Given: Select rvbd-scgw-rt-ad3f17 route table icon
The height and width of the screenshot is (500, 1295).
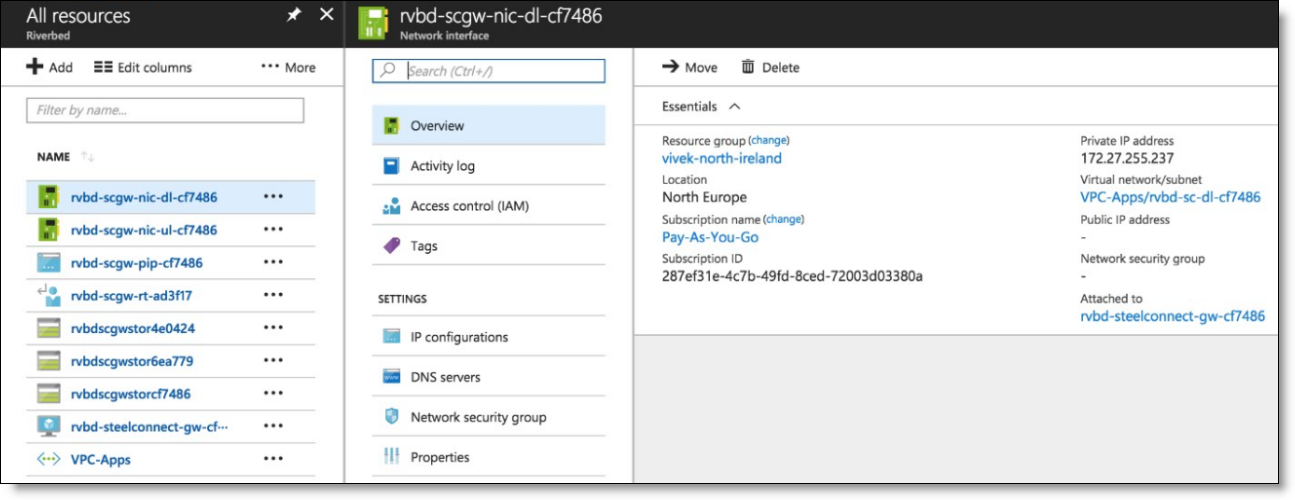Looking at the screenshot, I should click(x=49, y=295).
